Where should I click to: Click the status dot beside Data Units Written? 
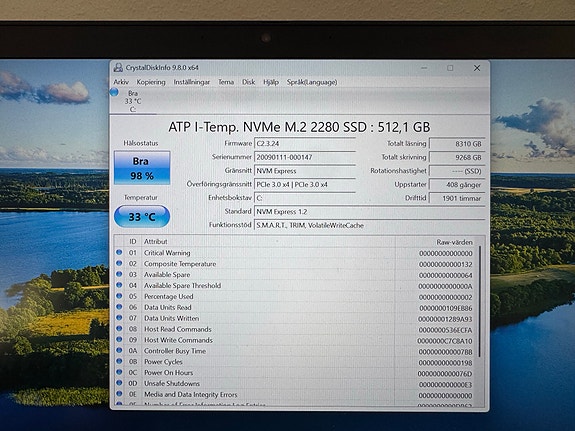click(119, 318)
